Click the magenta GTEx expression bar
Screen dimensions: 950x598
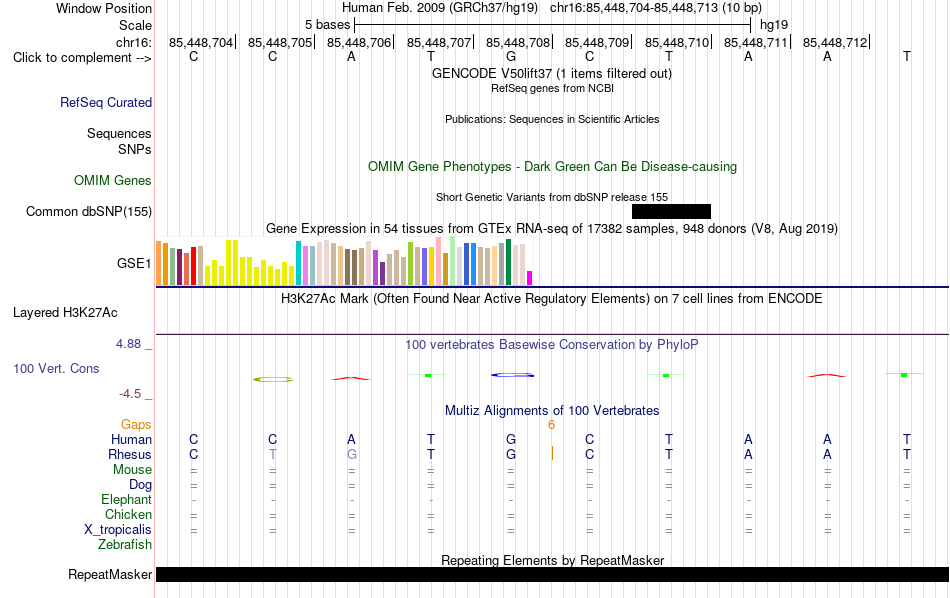tap(530, 278)
